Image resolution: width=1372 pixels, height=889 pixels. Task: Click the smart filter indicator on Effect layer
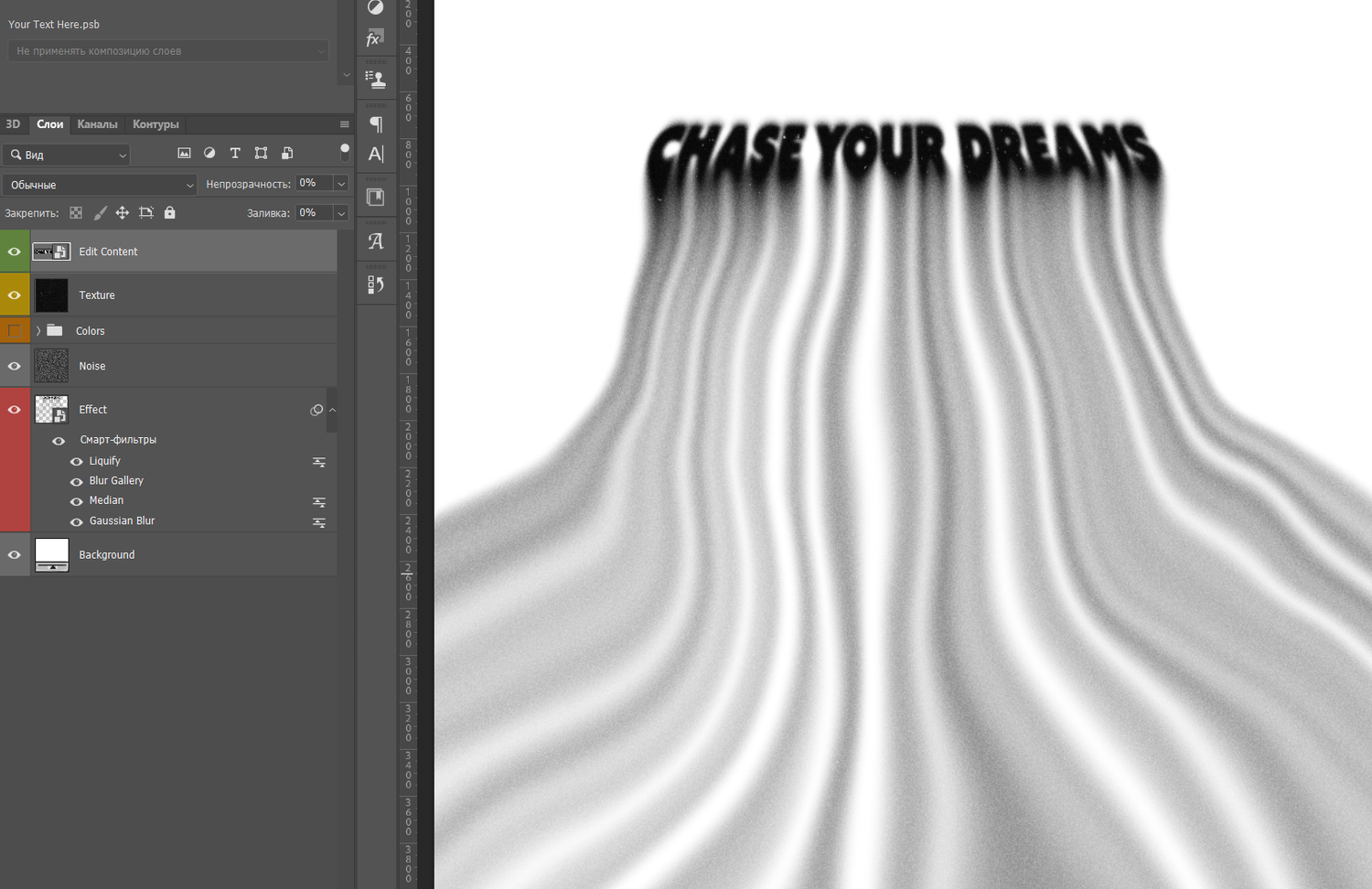(316, 410)
